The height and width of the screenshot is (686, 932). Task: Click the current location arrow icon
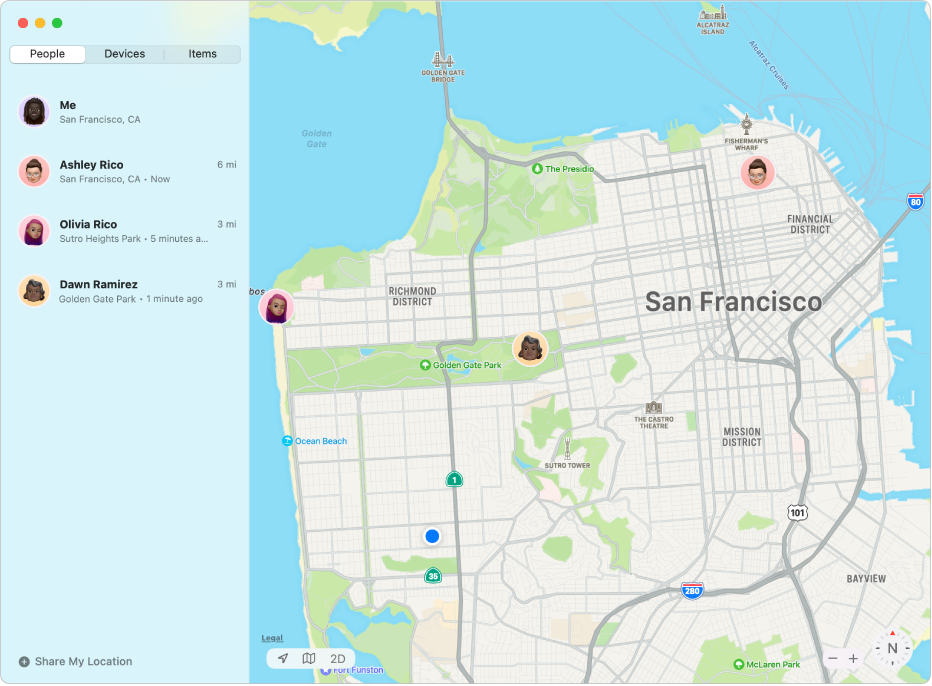pos(282,658)
